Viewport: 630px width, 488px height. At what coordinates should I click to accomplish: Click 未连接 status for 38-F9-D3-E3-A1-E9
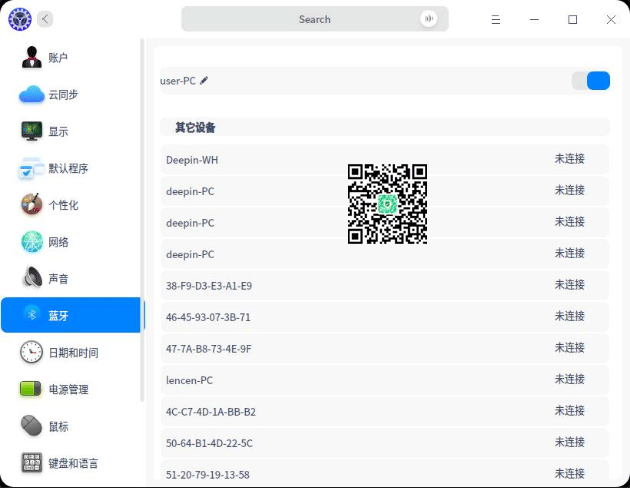569,285
